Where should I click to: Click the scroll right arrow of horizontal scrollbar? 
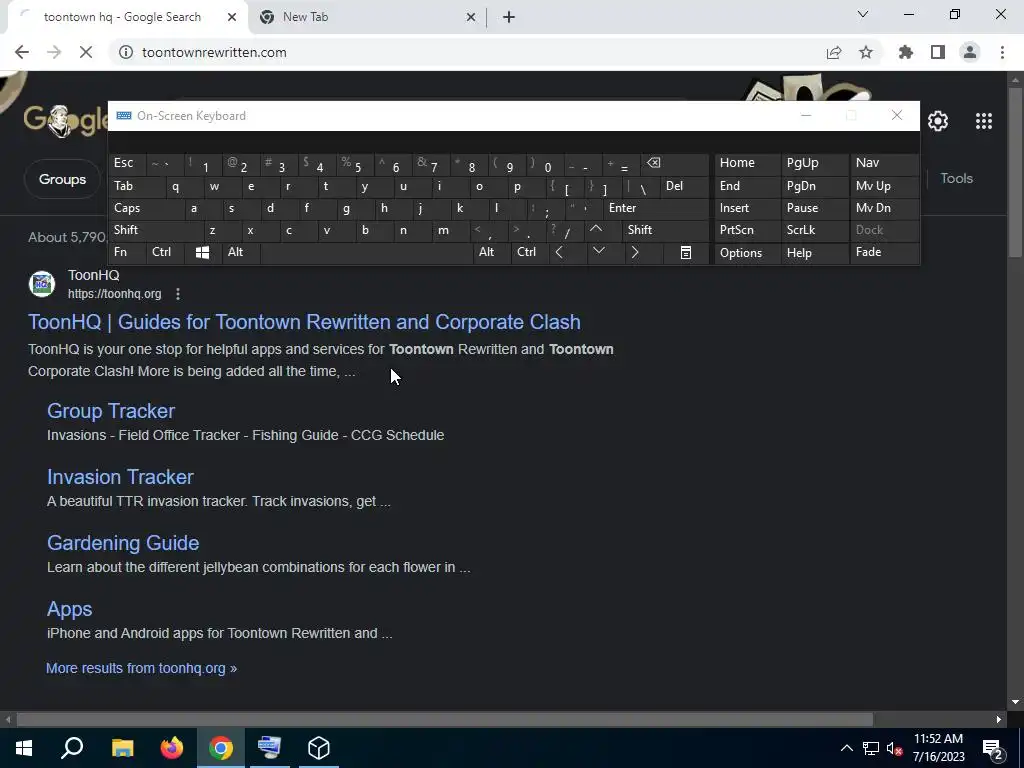999,720
